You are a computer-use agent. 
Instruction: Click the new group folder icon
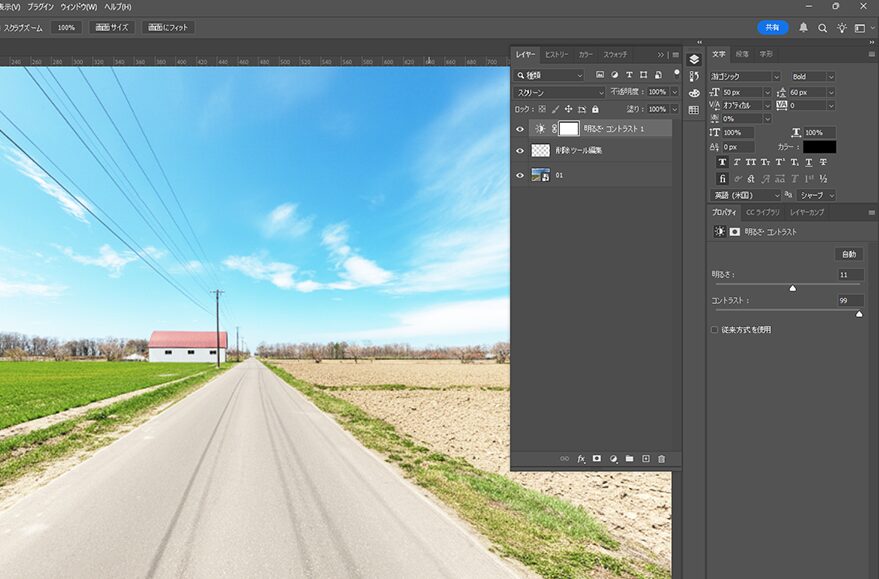(x=629, y=458)
